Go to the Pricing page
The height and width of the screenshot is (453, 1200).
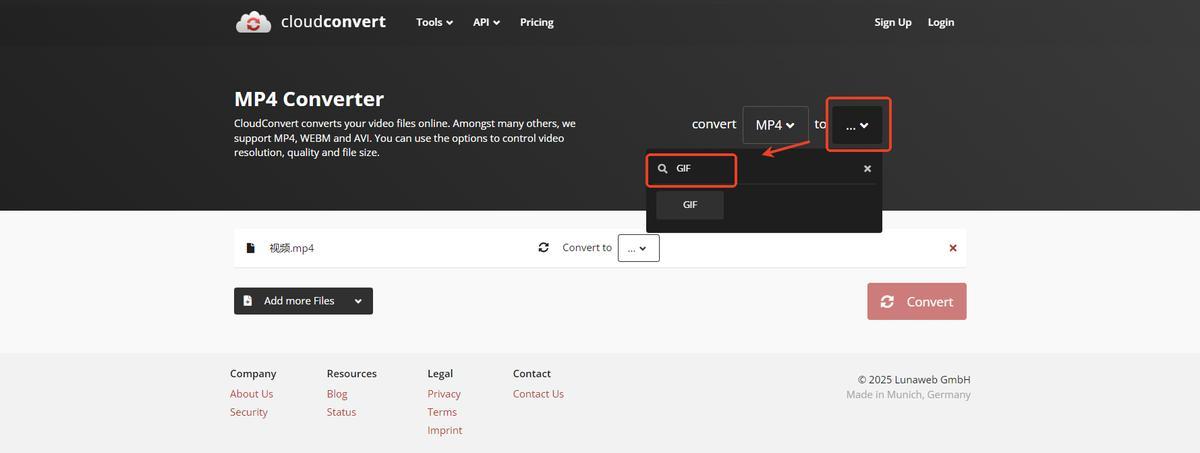point(536,22)
